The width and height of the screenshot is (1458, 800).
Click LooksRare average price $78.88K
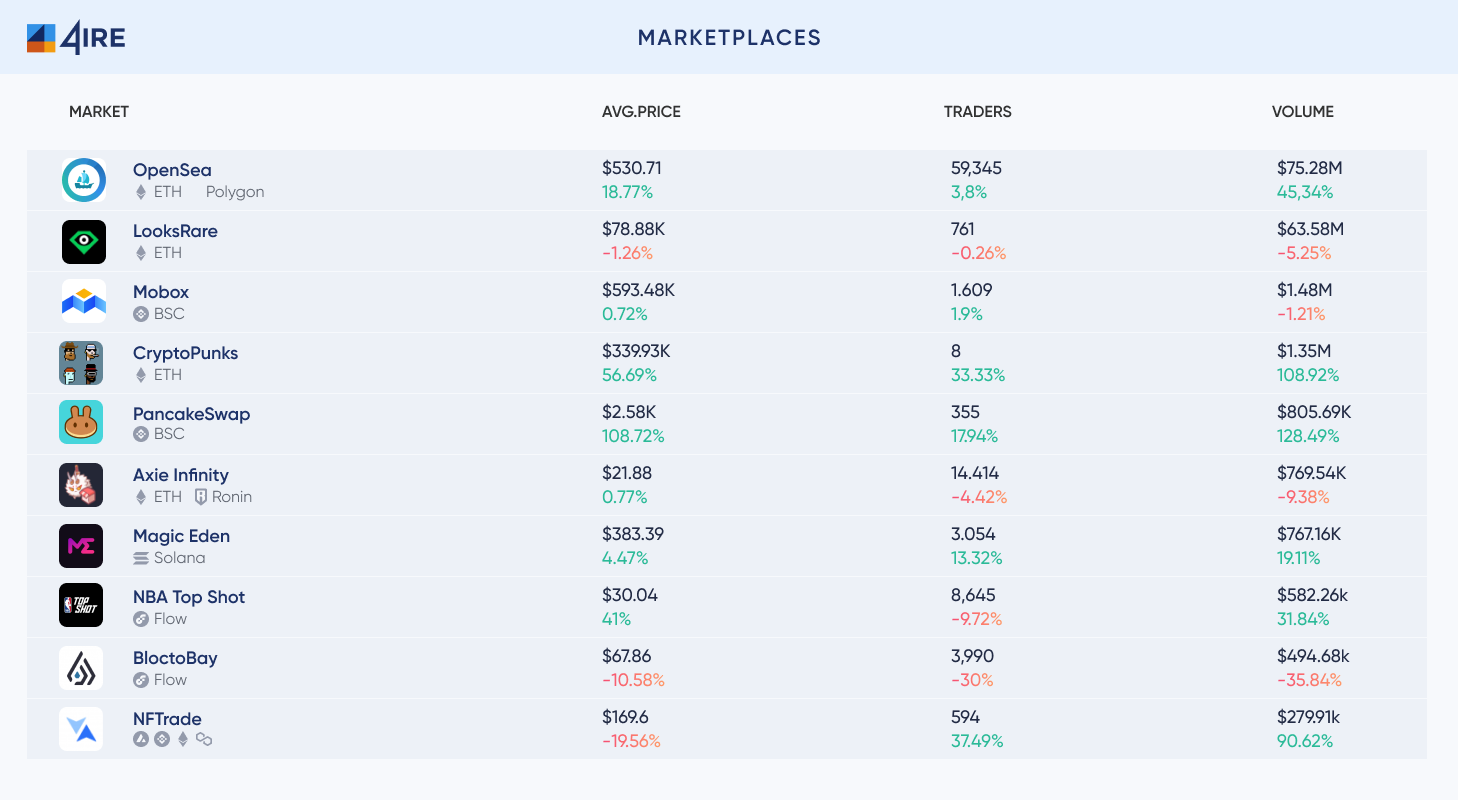633,229
